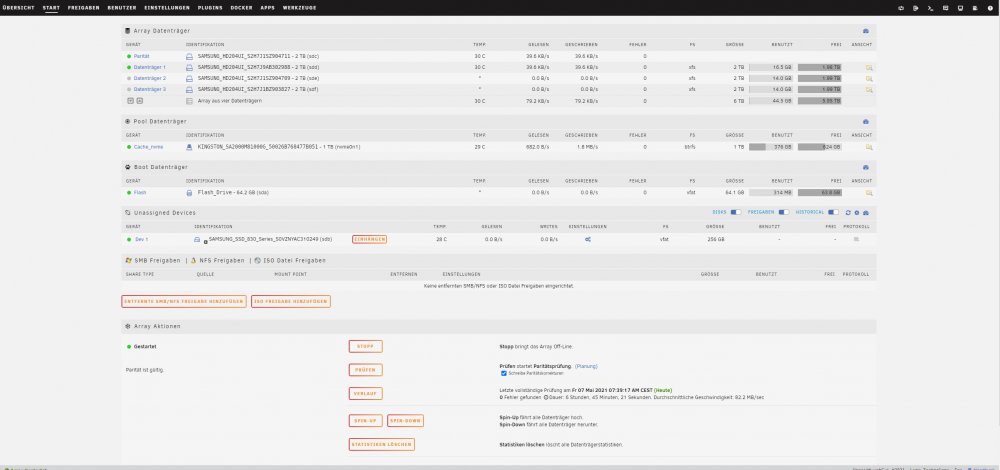Open the system info monitor icon
This screenshot has height=470, width=1000.
coord(961,8)
